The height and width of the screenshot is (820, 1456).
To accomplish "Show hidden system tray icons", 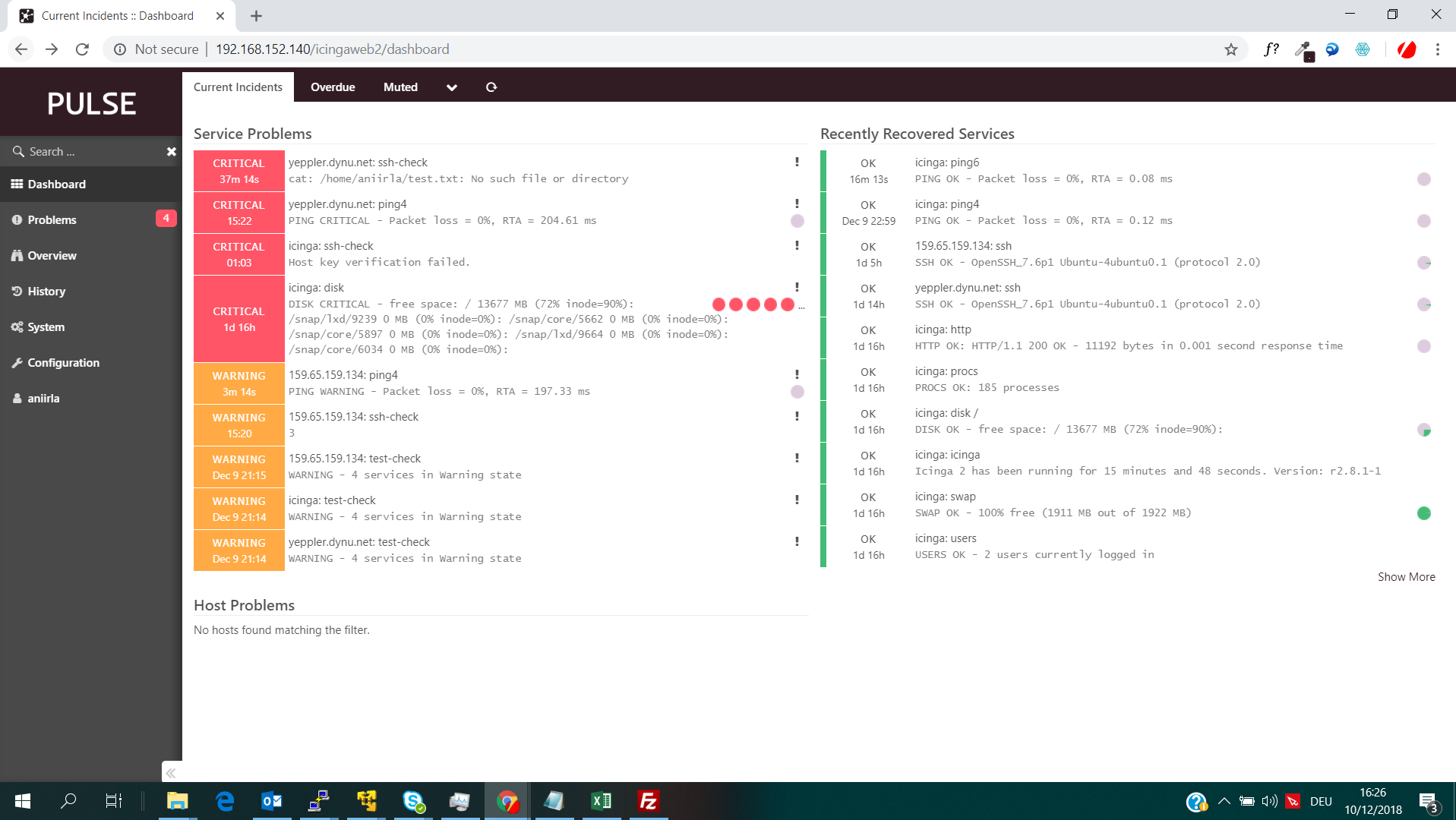I will [x=1224, y=801].
